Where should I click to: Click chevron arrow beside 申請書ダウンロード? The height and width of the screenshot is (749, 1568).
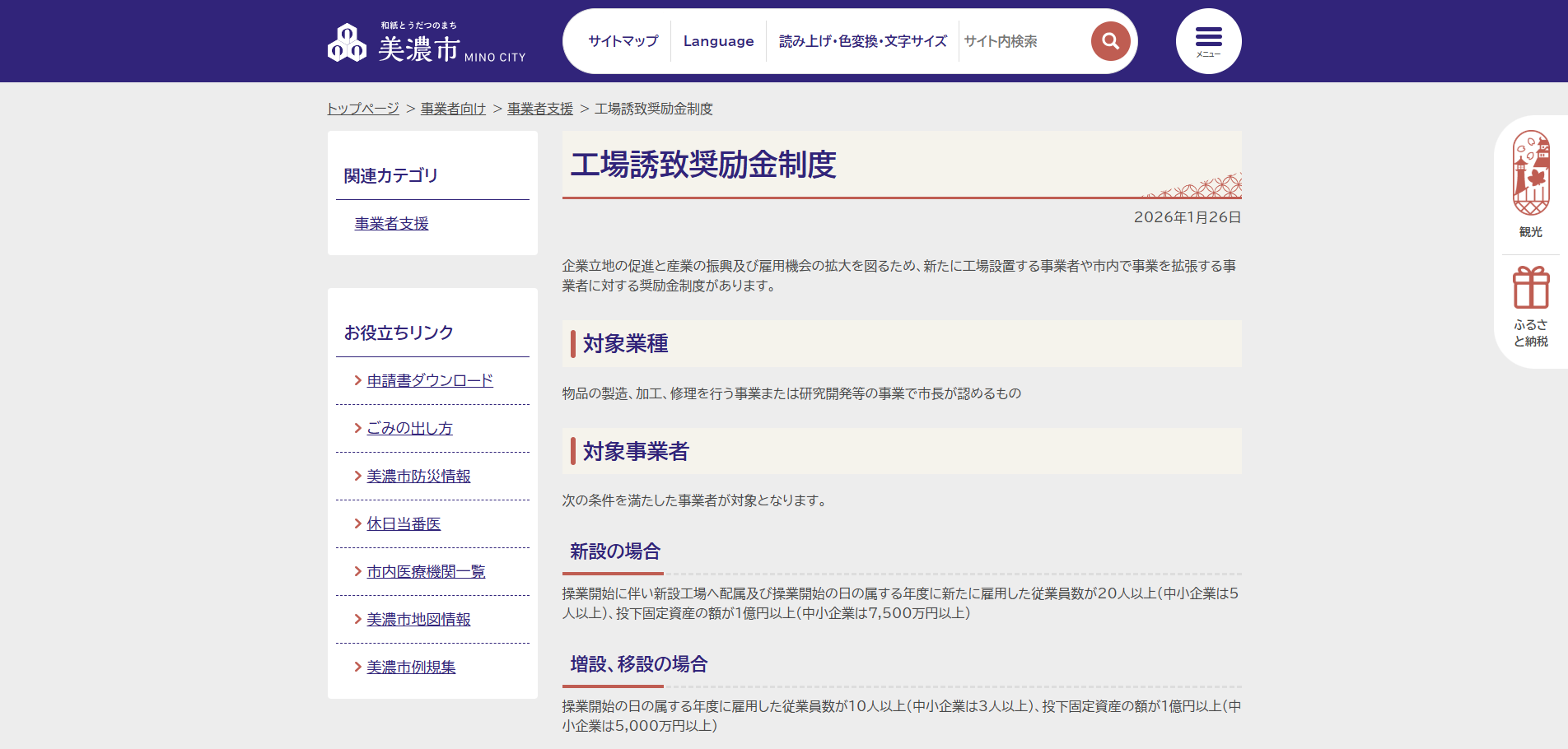[x=357, y=380]
